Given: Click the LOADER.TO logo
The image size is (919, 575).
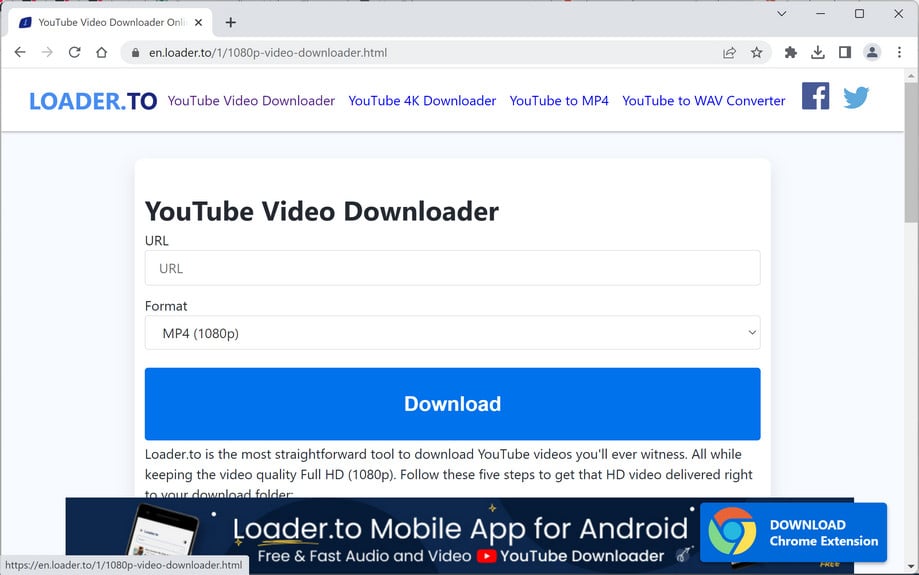Looking at the screenshot, I should (x=93, y=101).
